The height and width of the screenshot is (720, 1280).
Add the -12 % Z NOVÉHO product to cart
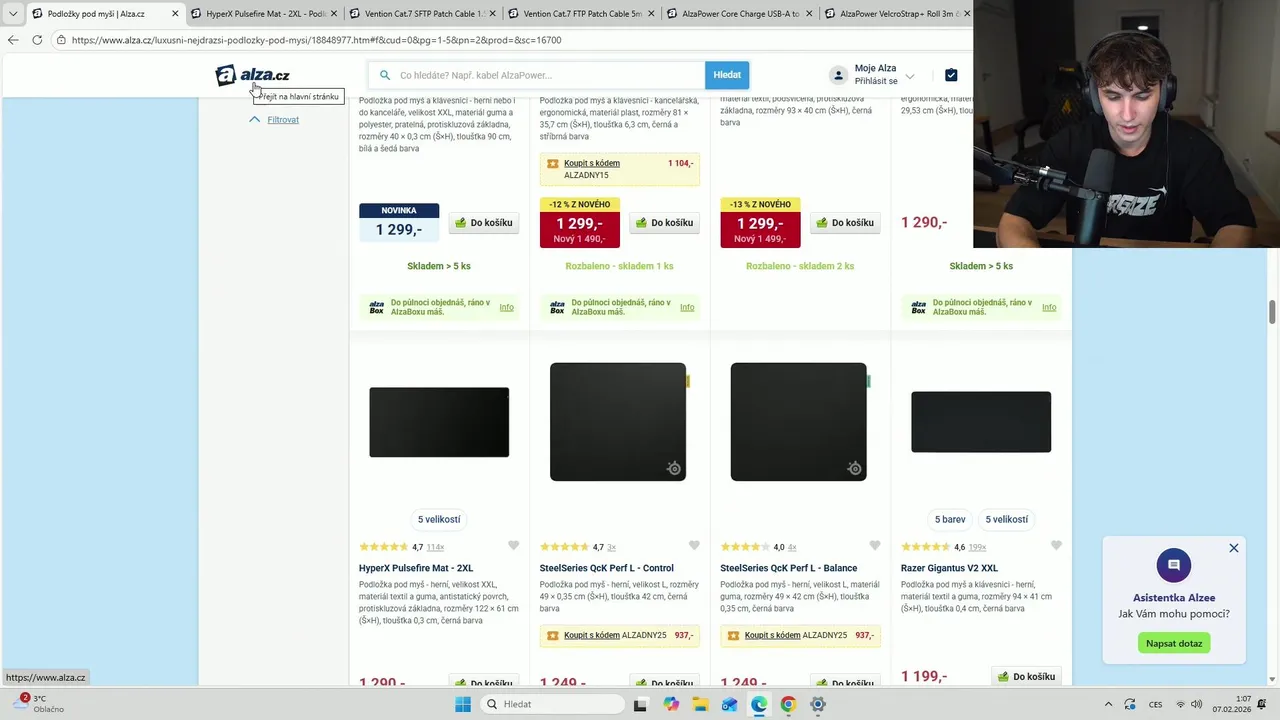pos(664,223)
